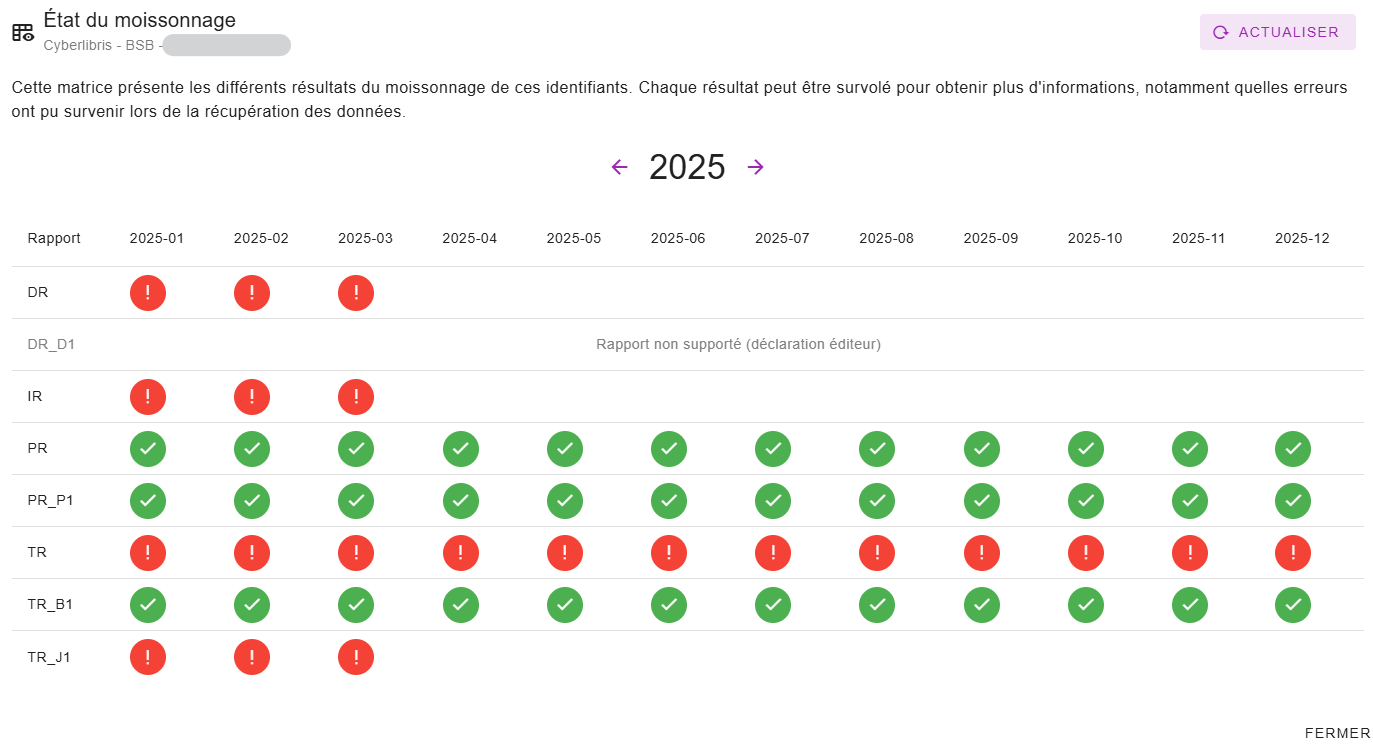Click FERMER to close the dialog

click(1335, 733)
